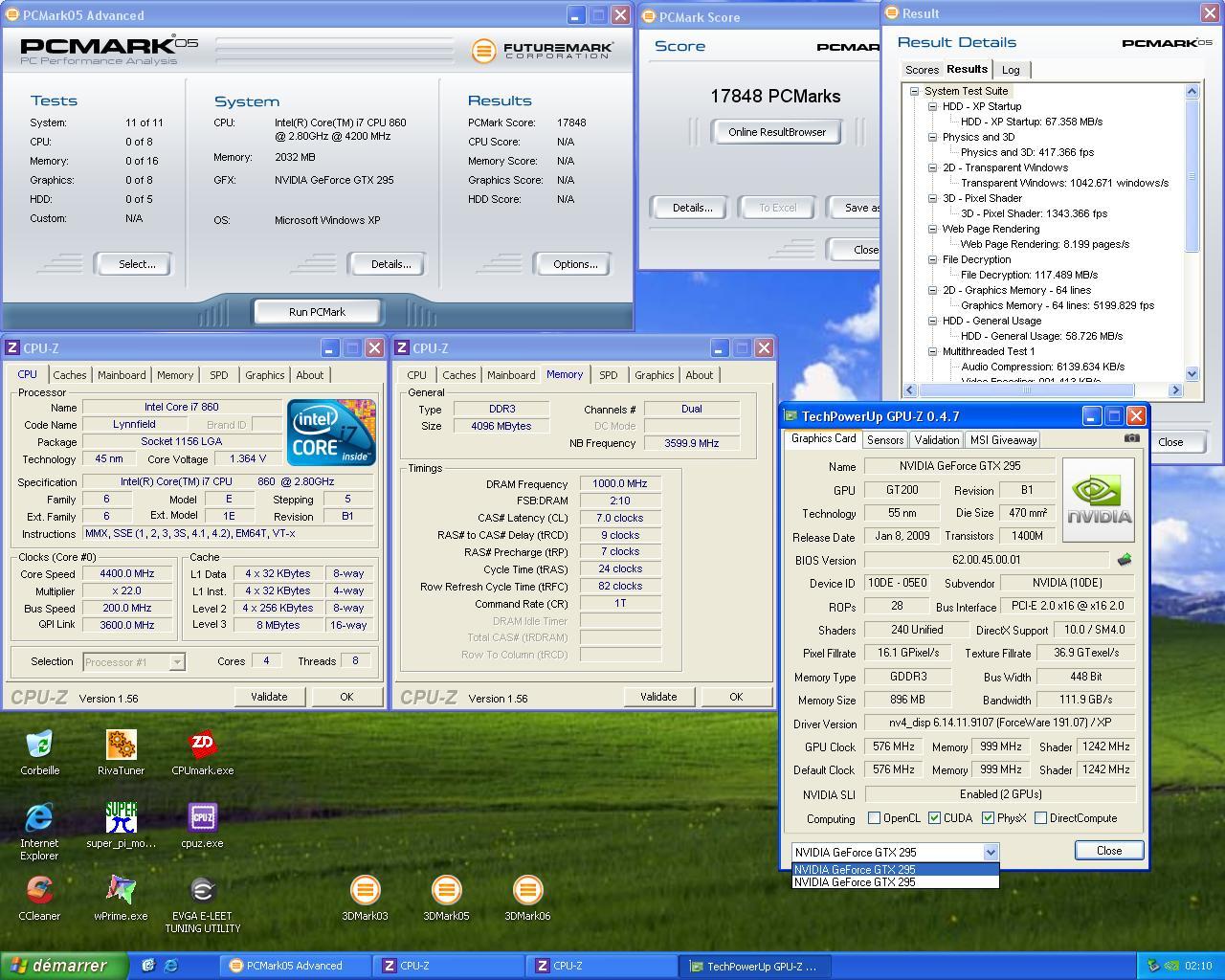The height and width of the screenshot is (980, 1225).
Task: Toggle the PhysX checkbox in GPU-Z
Action: pyautogui.click(x=988, y=818)
